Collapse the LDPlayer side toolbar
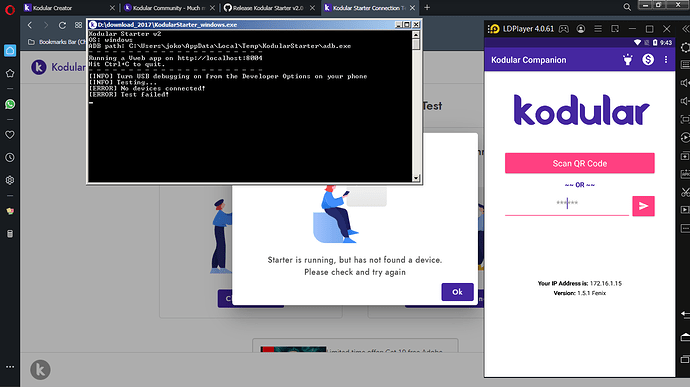 [x=685, y=29]
